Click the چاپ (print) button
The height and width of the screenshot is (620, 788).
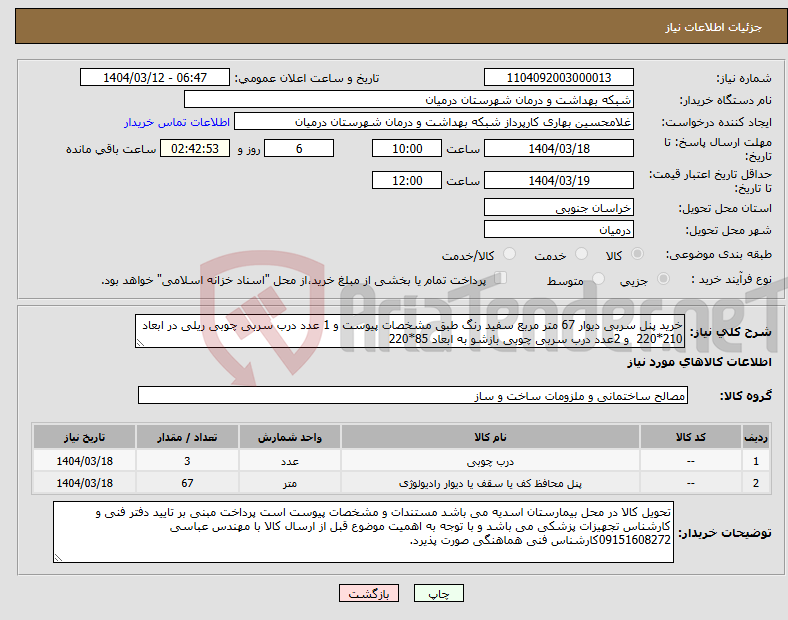point(438,593)
